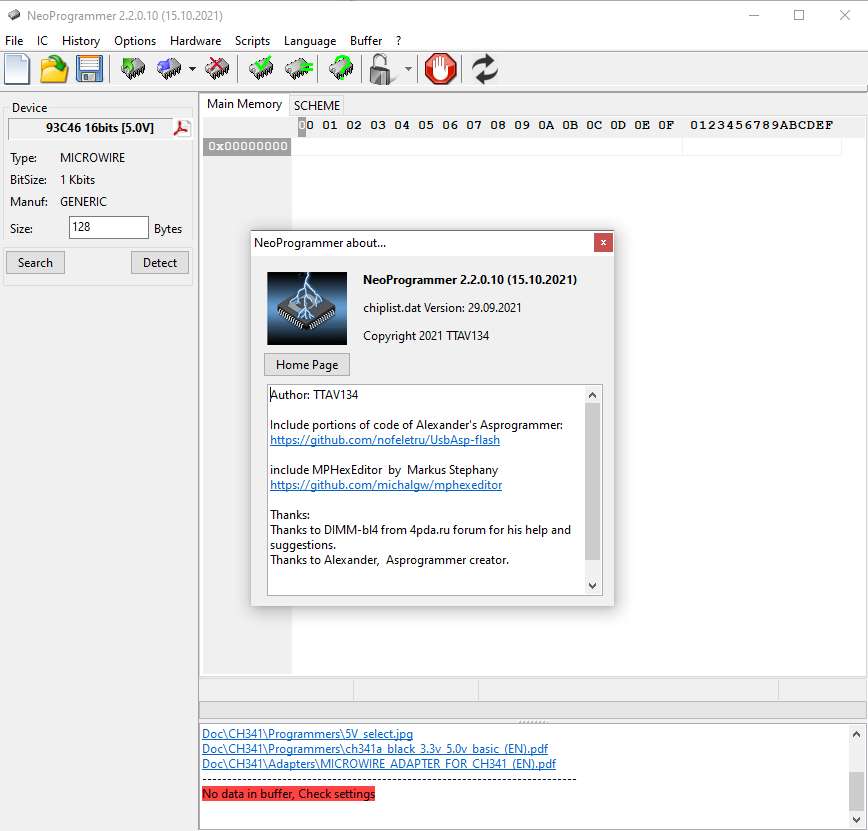Open the UsbAsp-flash GitHub link
868x831 pixels.
(x=385, y=440)
